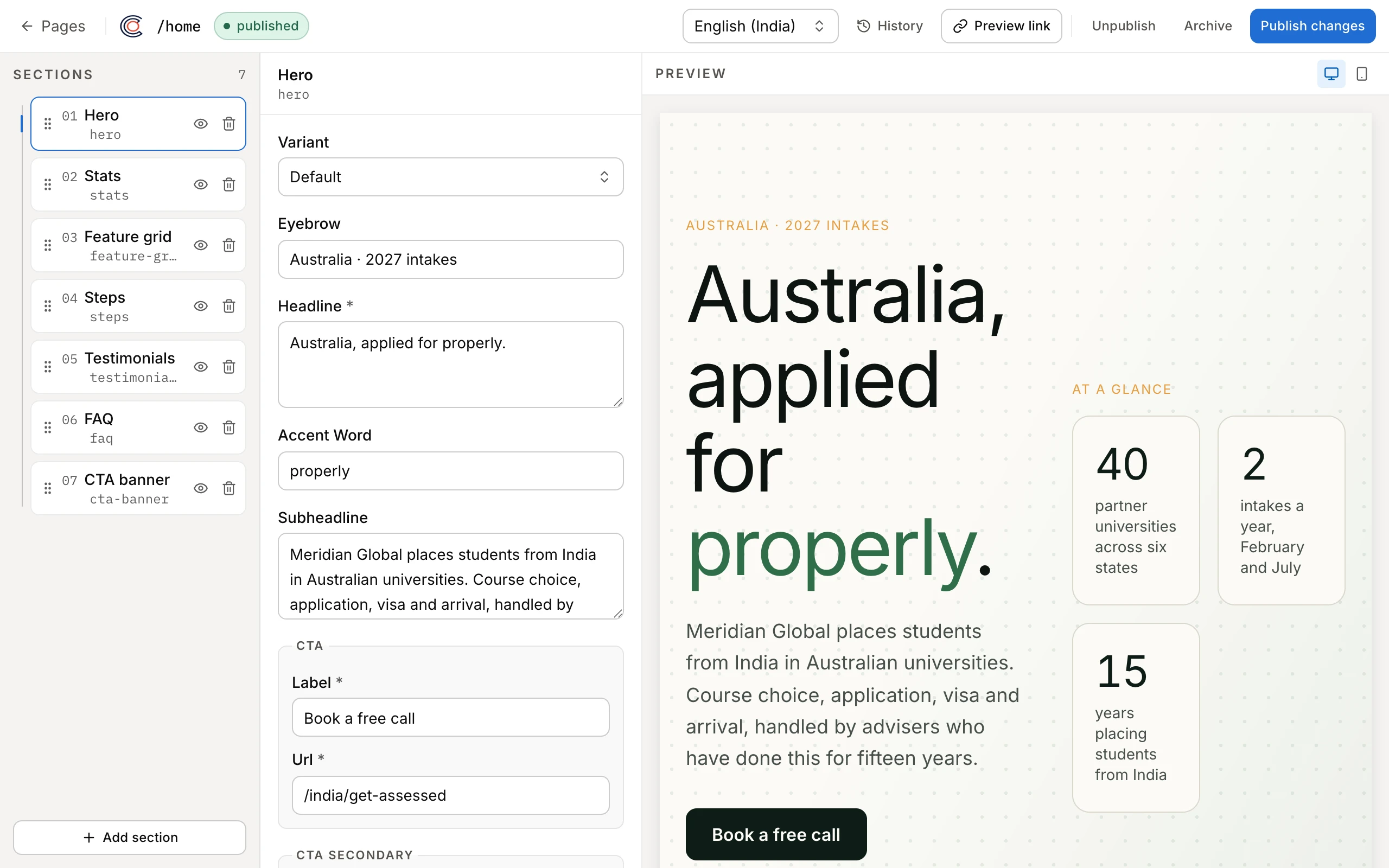The height and width of the screenshot is (868, 1389).
Task: Switch preview to desktop view
Action: click(1331, 73)
